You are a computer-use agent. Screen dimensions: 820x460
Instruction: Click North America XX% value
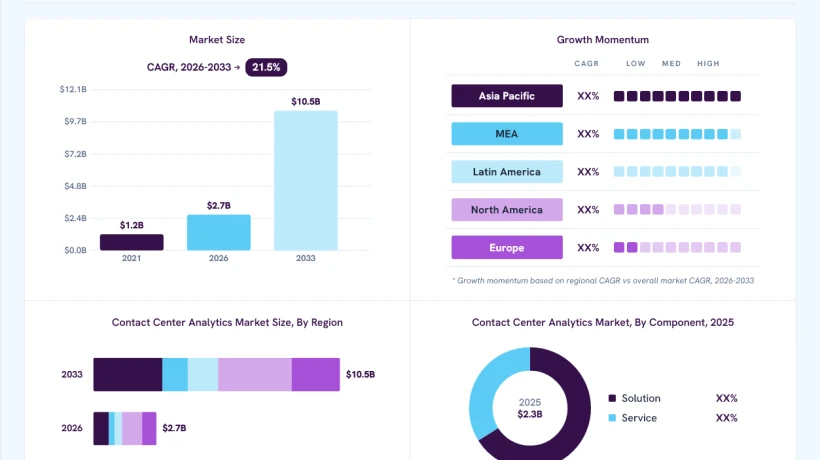[588, 210]
